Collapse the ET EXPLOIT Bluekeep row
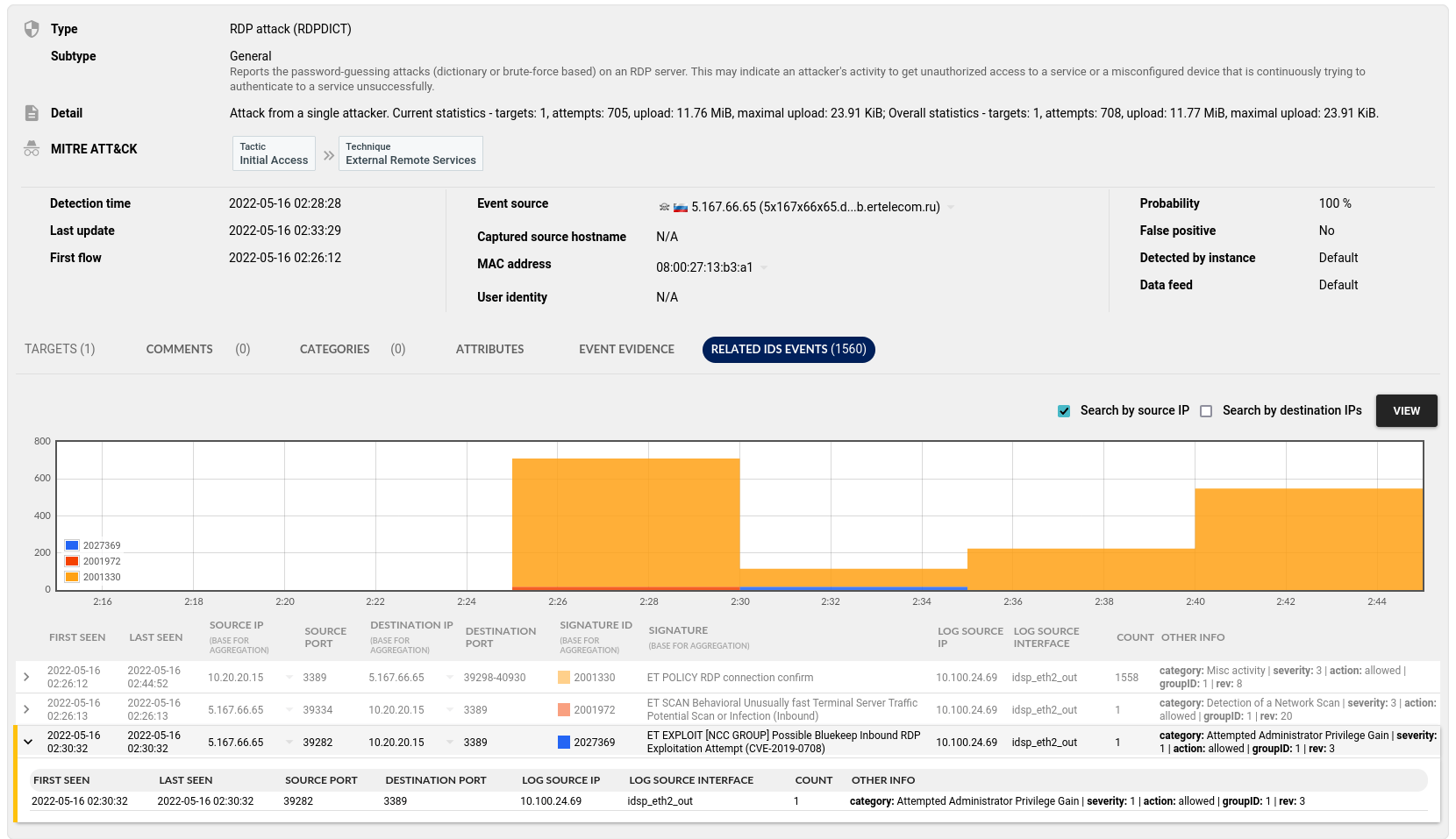 coord(28,742)
